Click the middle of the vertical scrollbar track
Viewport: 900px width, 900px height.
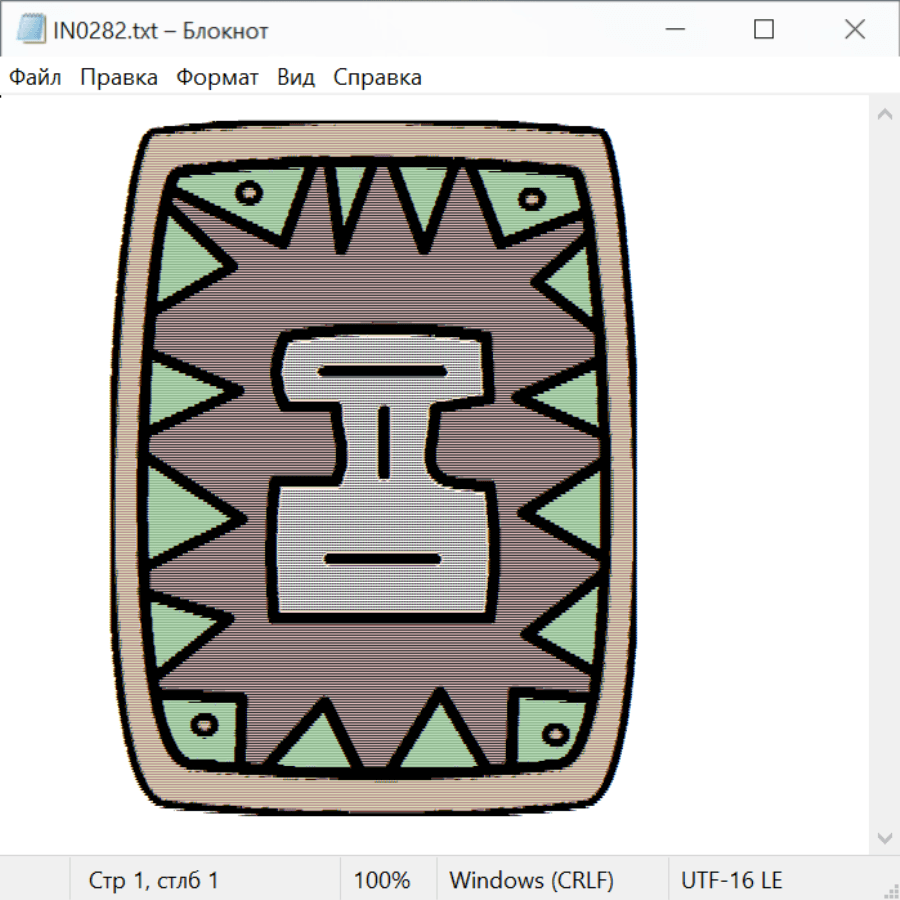tap(884, 475)
